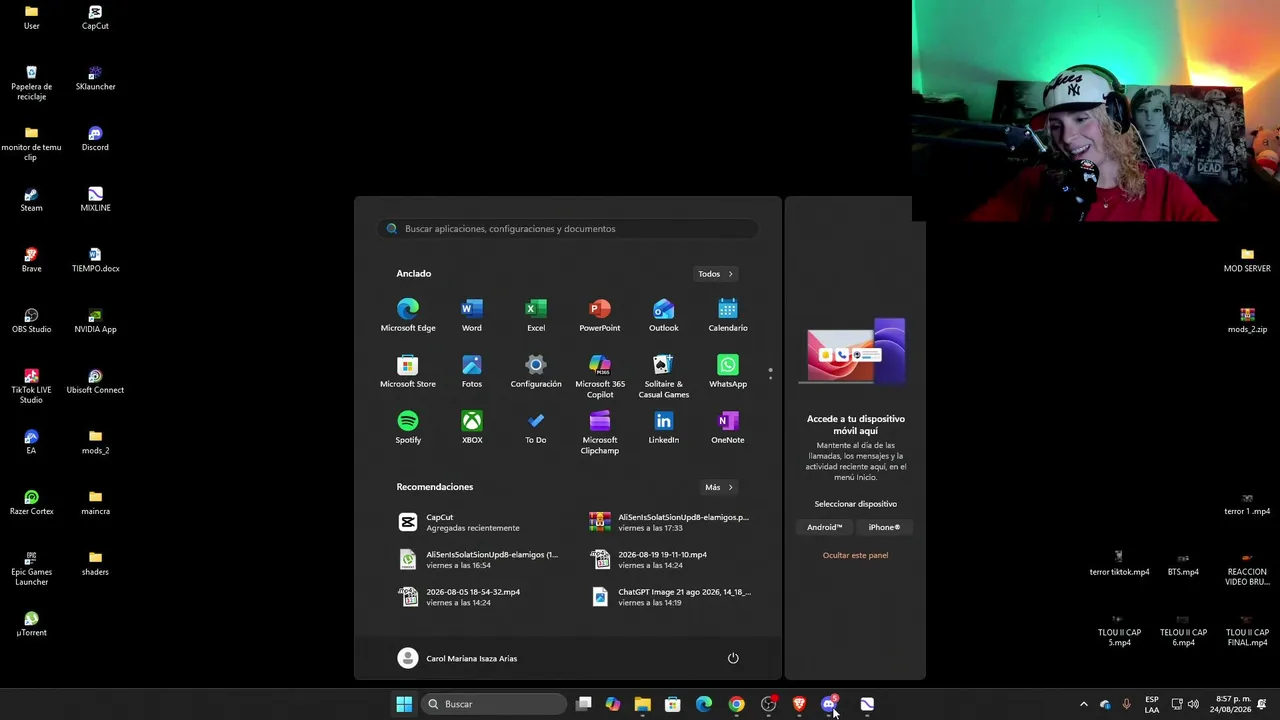The image size is (1280, 720).
Task: Select the µTorrent desktop shortcut
Action: coord(31,624)
